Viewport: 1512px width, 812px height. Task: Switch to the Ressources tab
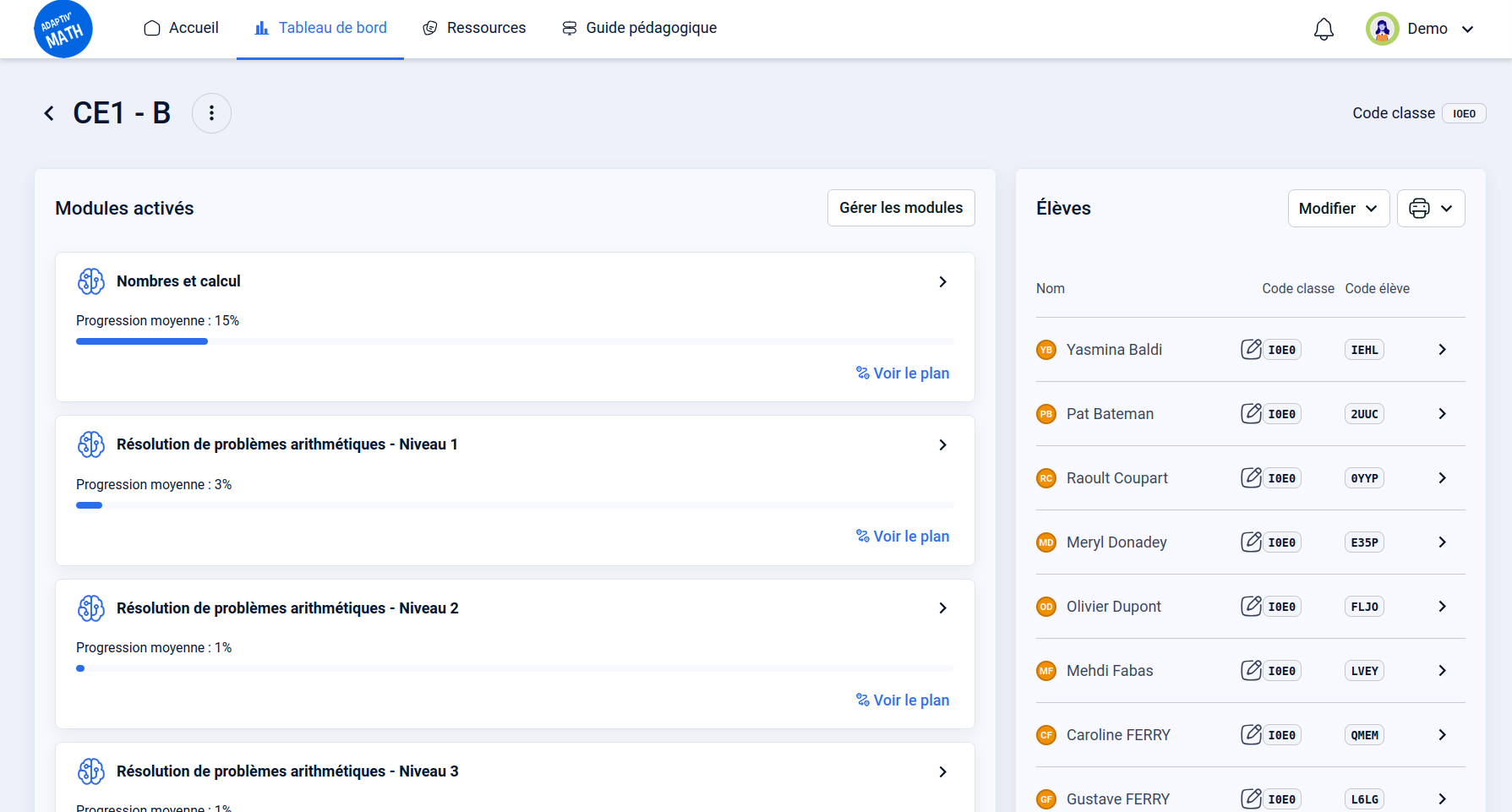474,28
